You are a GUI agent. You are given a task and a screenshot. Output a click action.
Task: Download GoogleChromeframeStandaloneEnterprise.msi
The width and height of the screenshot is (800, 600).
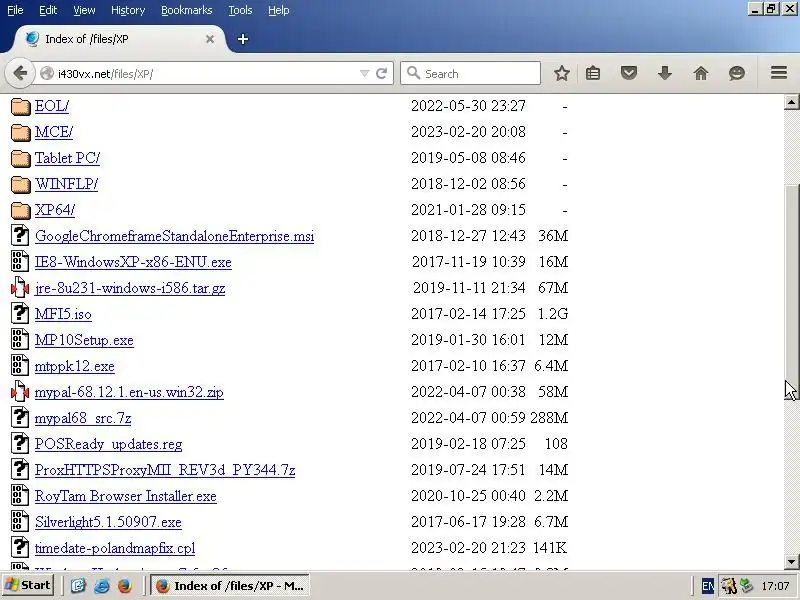coord(174,236)
